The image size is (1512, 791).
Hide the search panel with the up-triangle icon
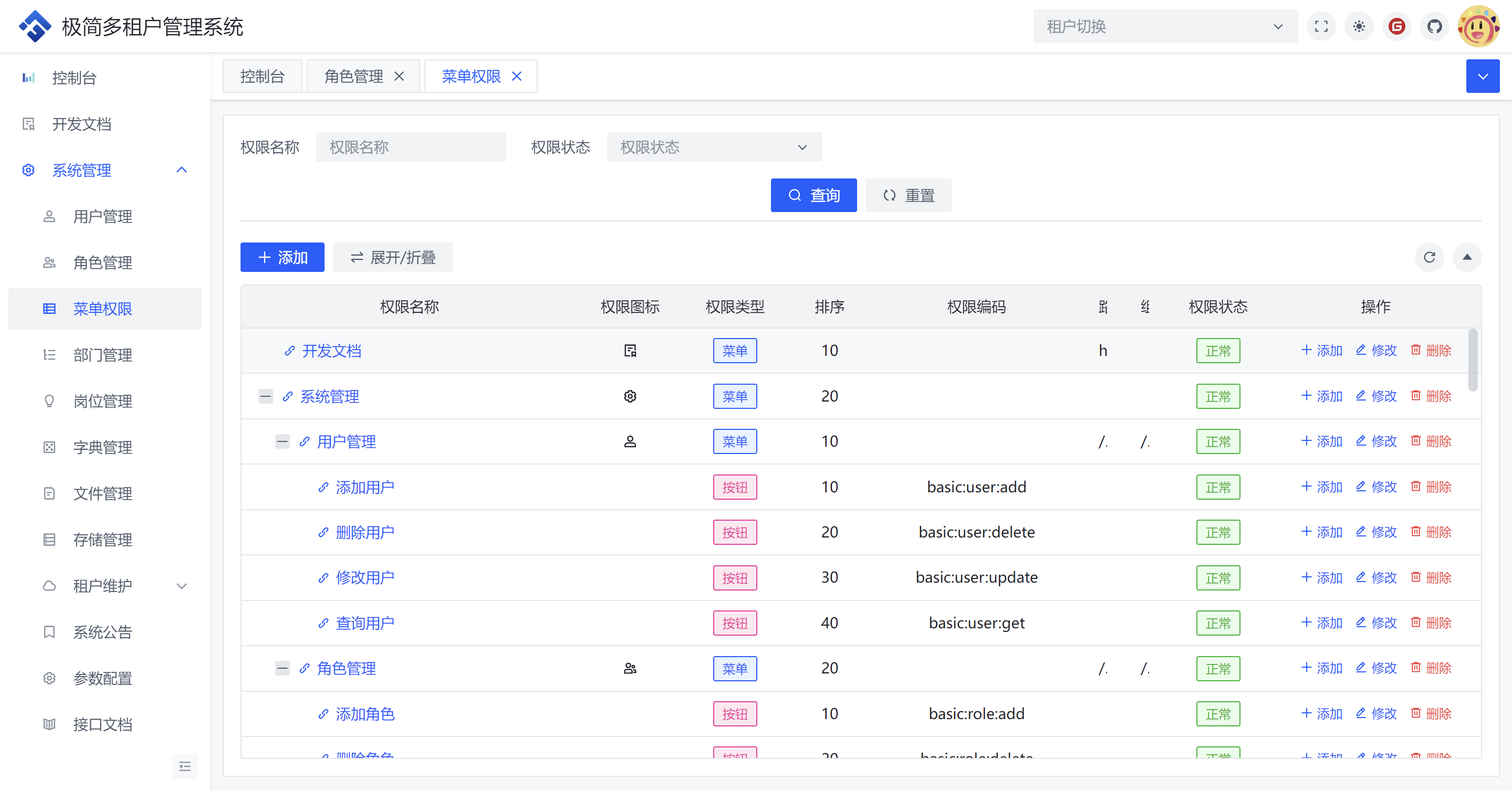pyautogui.click(x=1467, y=257)
